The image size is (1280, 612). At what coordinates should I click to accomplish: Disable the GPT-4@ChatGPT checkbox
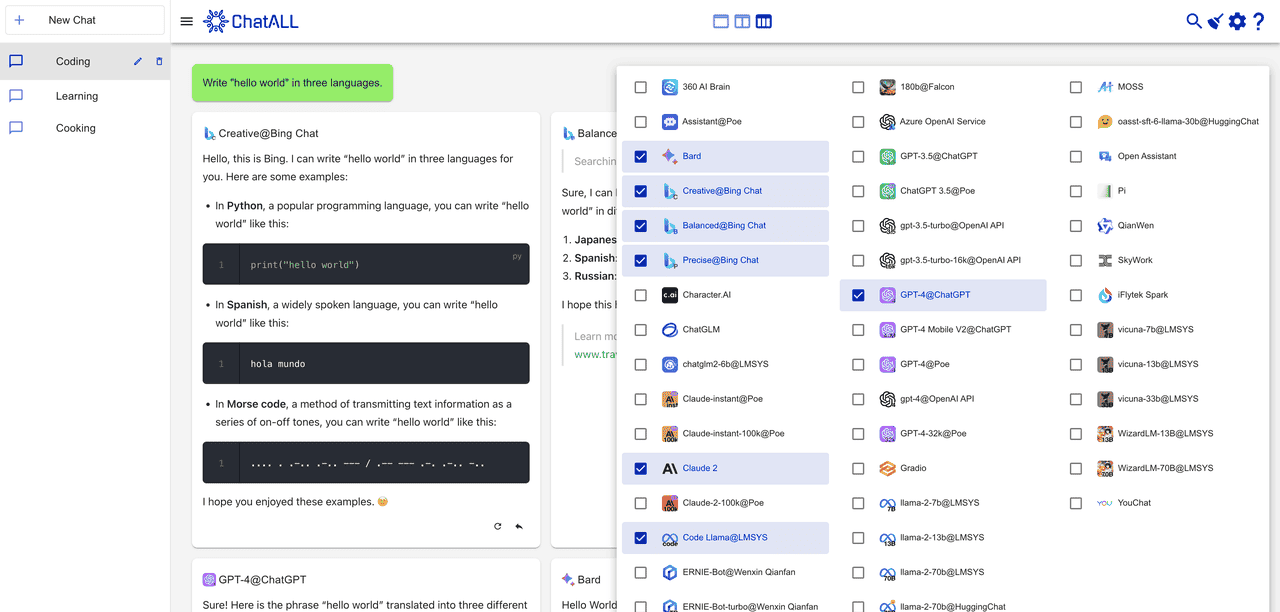858,295
